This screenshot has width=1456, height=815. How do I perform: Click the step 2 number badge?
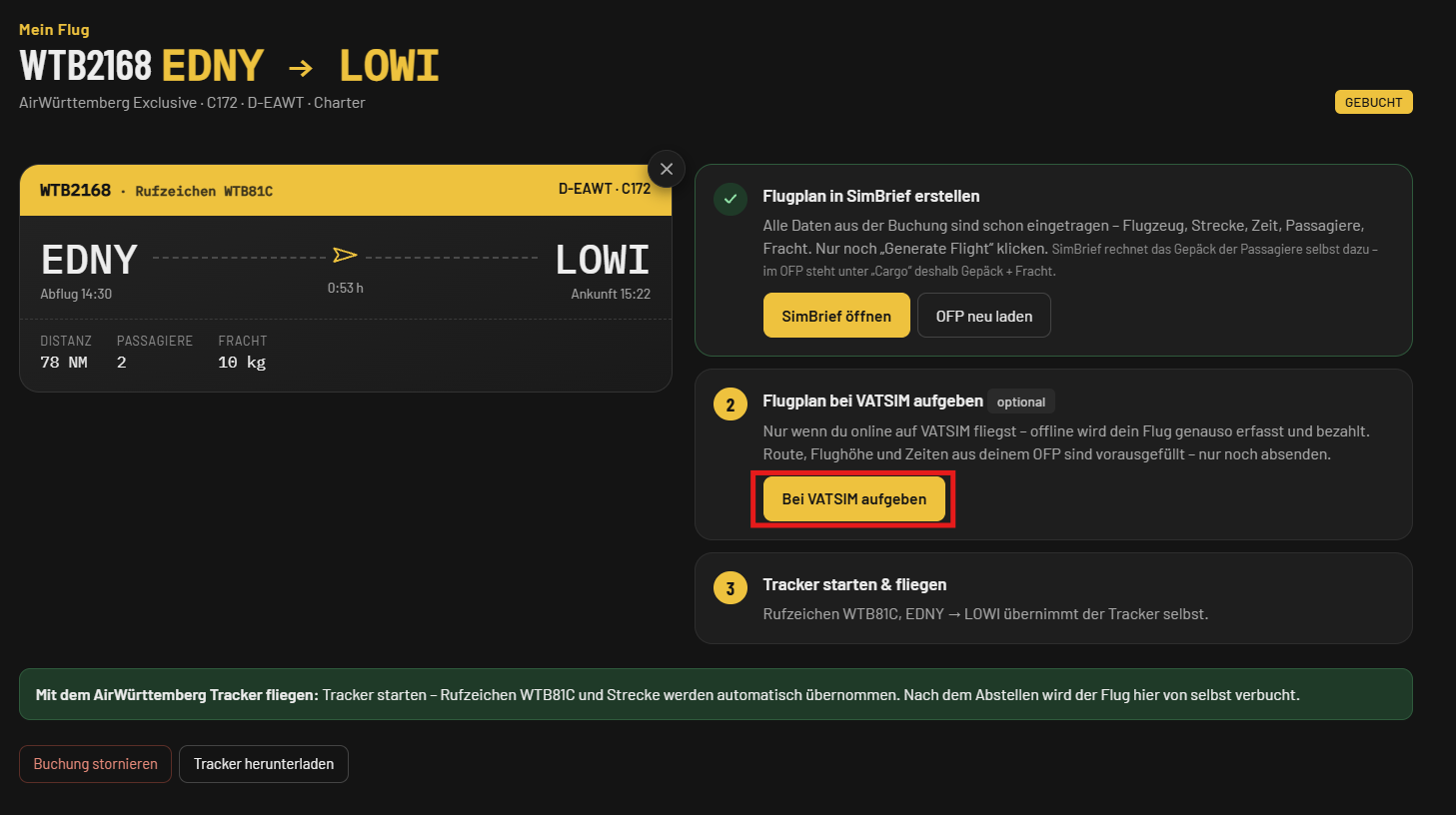[730, 405]
